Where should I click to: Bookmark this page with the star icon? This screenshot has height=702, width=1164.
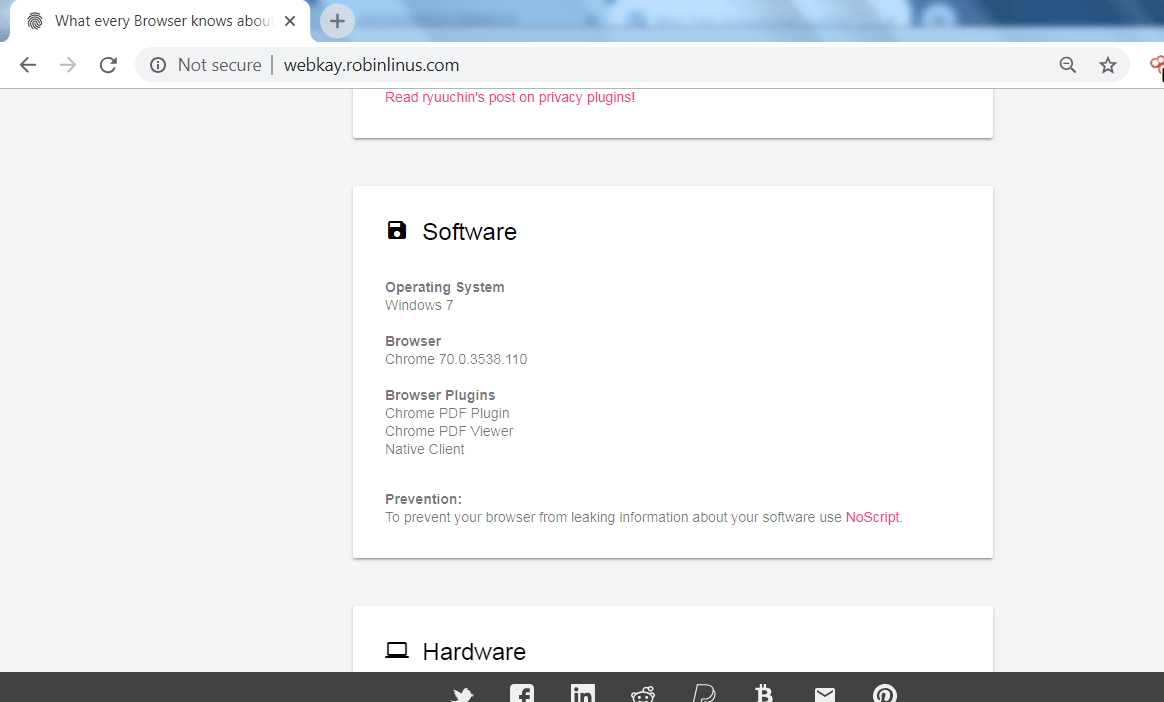click(1108, 65)
